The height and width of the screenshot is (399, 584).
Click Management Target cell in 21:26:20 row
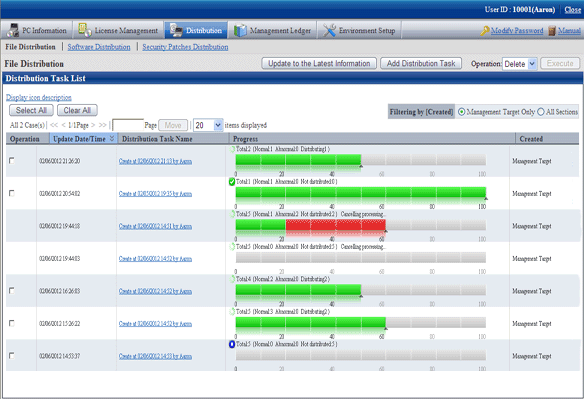click(531, 161)
